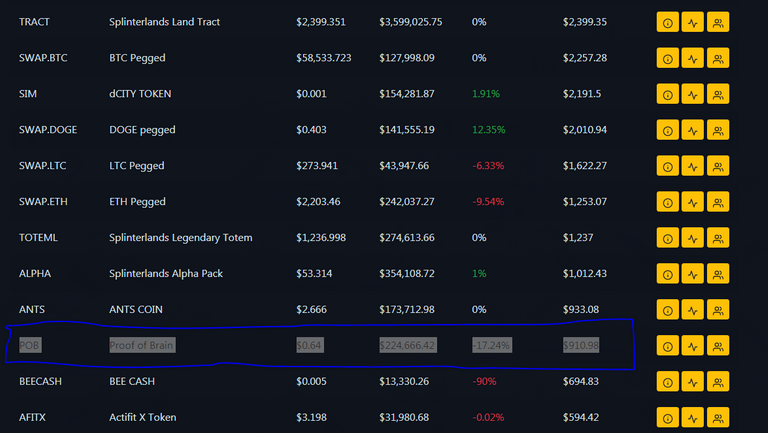This screenshot has height=433, width=768.
Task: View the chart icon for SWAP.LTC
Action: click(693, 166)
